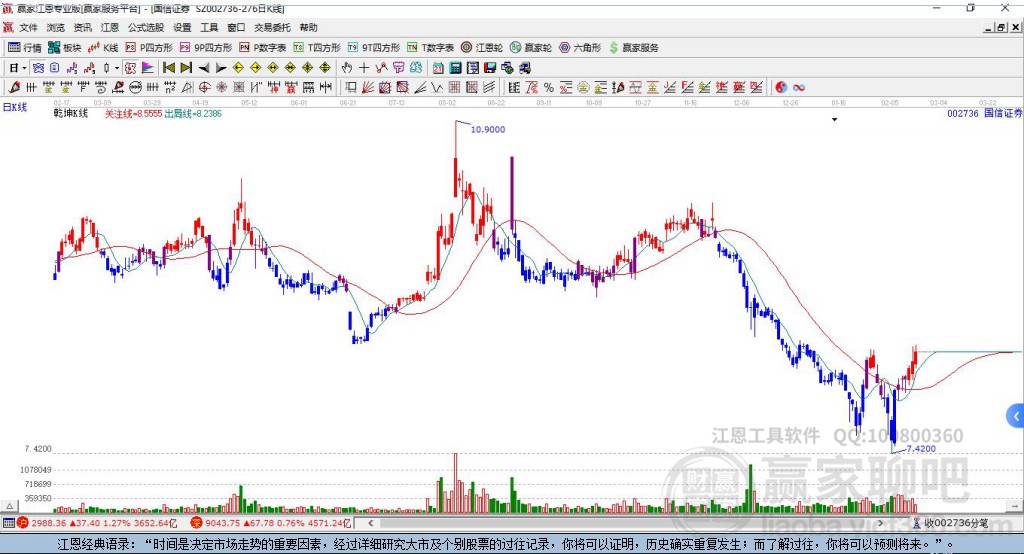Open the 六角形 hexagon tool
The image size is (1024, 554).
click(580, 48)
